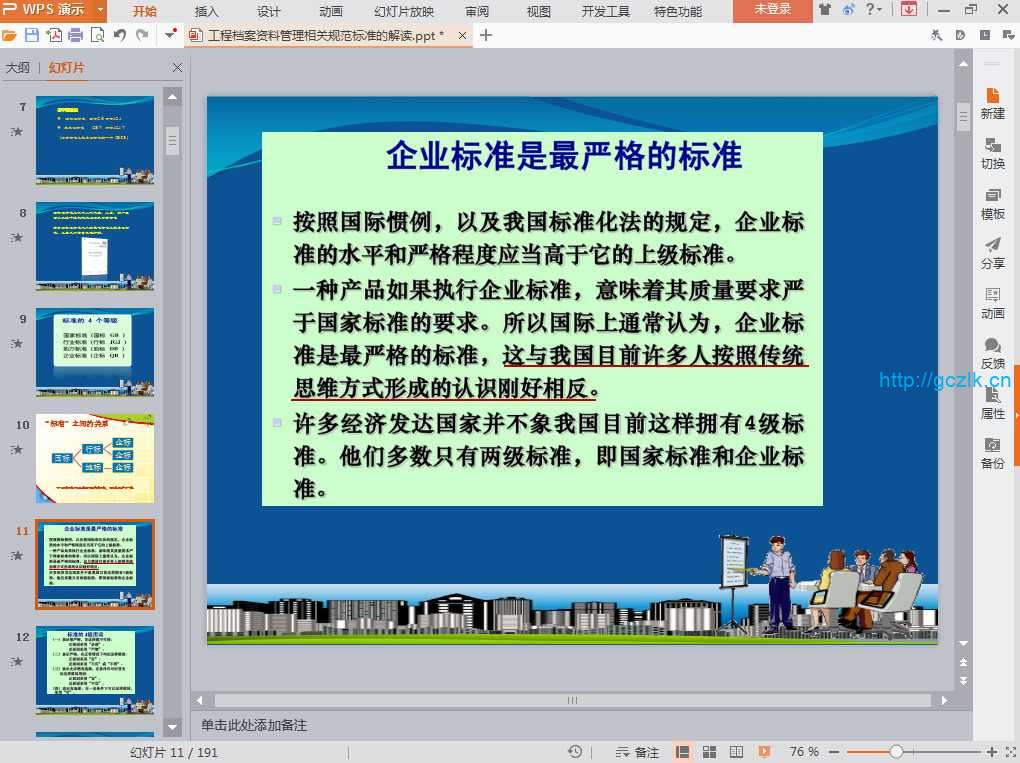Select slide 9 thumbnail
Image resolution: width=1020 pixels, height=763 pixels.
[x=95, y=351]
